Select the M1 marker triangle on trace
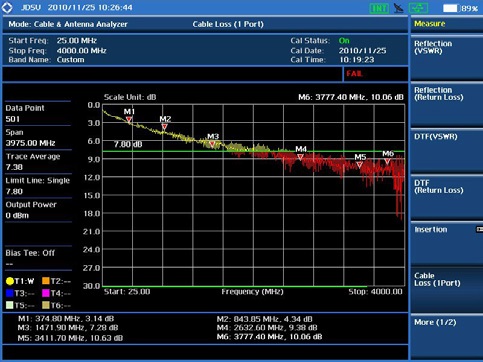Screen dimensions: 483x362 (x=129, y=120)
